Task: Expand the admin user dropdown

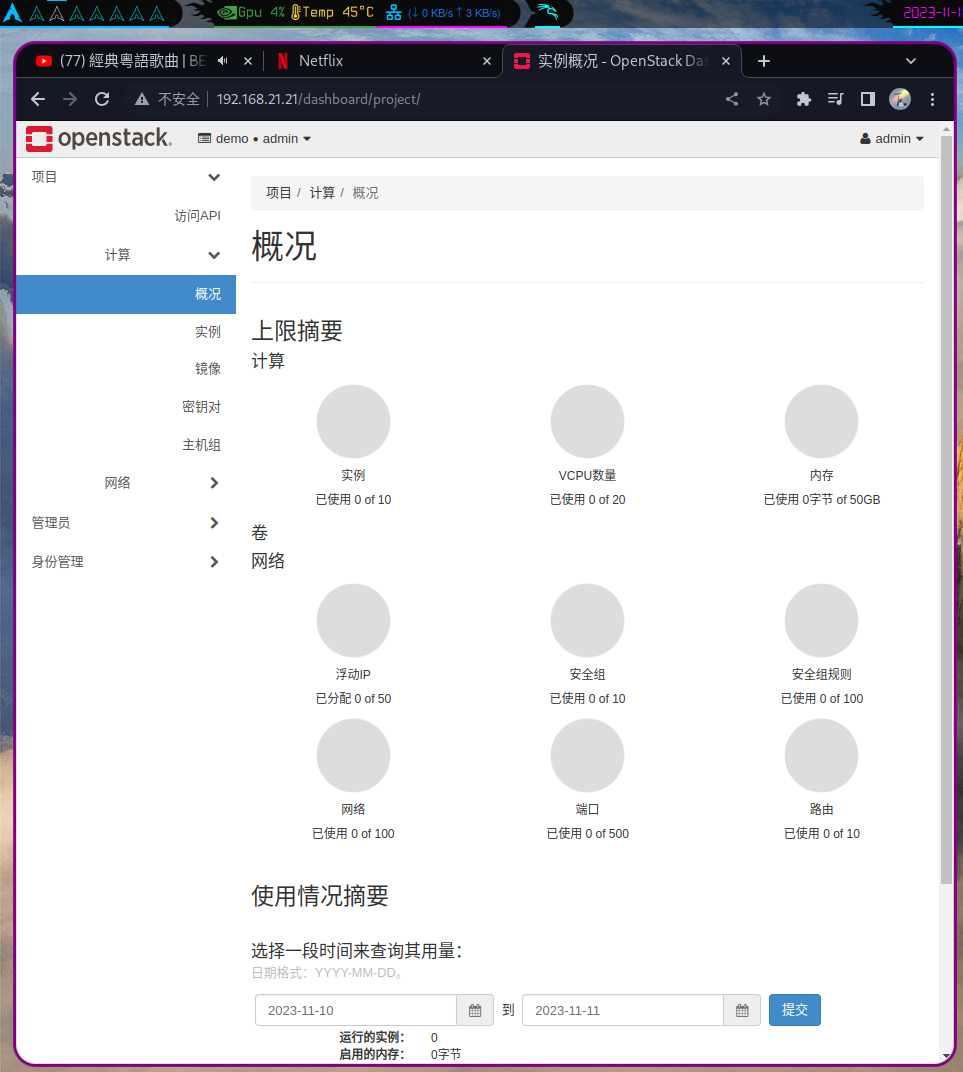Action: tap(890, 138)
